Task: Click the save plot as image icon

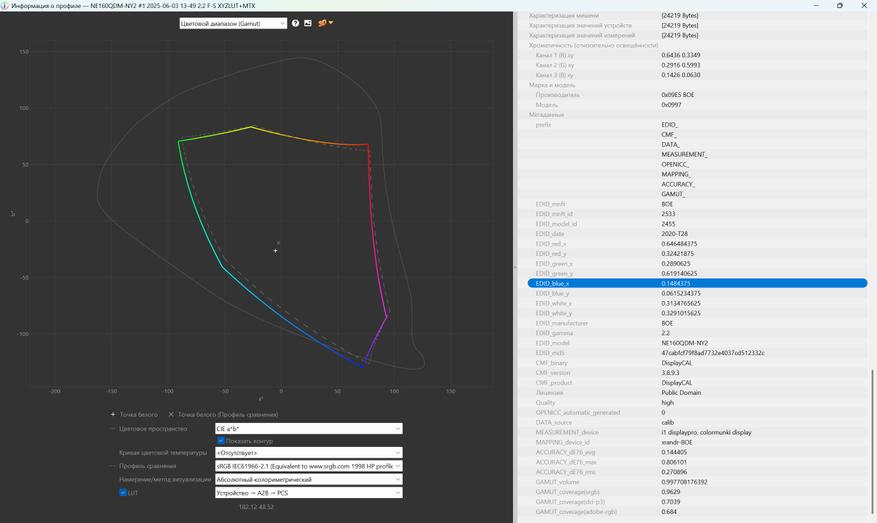Action: (308, 23)
